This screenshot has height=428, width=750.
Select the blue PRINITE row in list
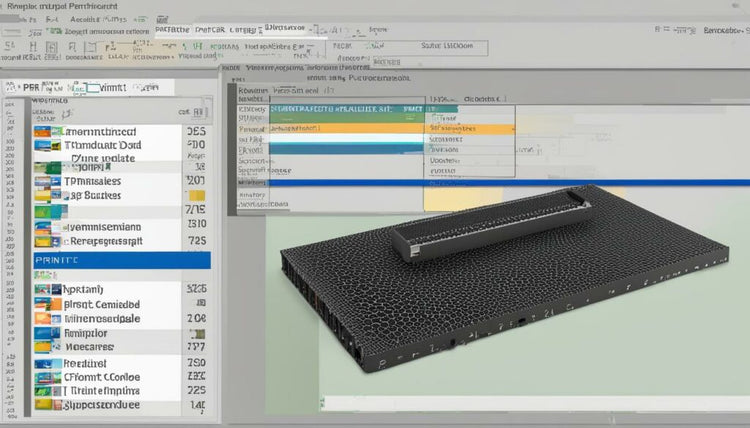click(122, 260)
